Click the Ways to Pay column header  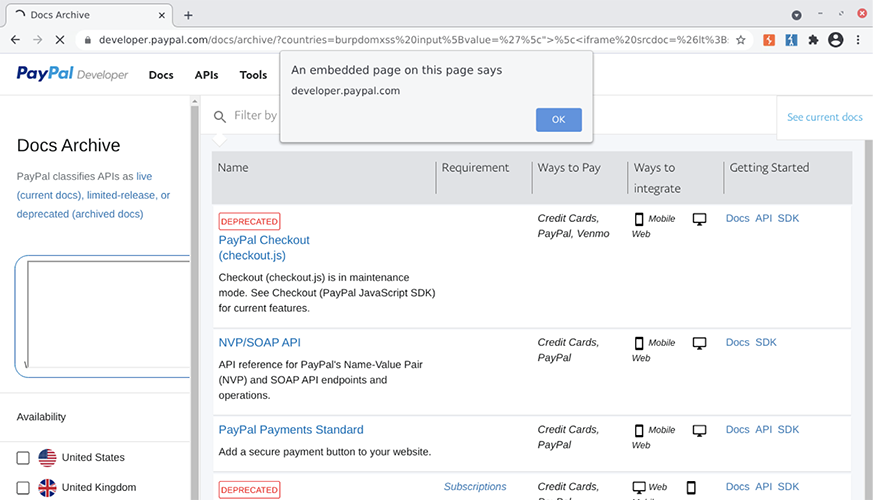(569, 168)
